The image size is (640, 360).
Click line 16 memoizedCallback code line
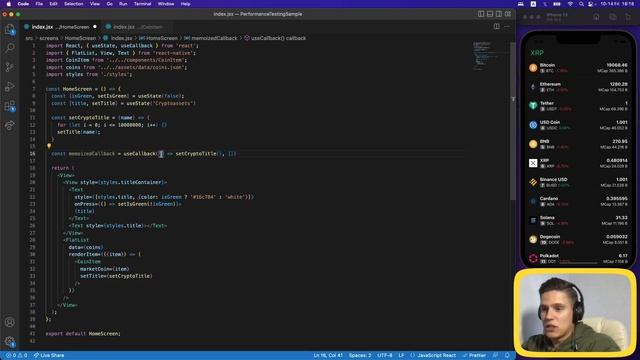(144, 154)
